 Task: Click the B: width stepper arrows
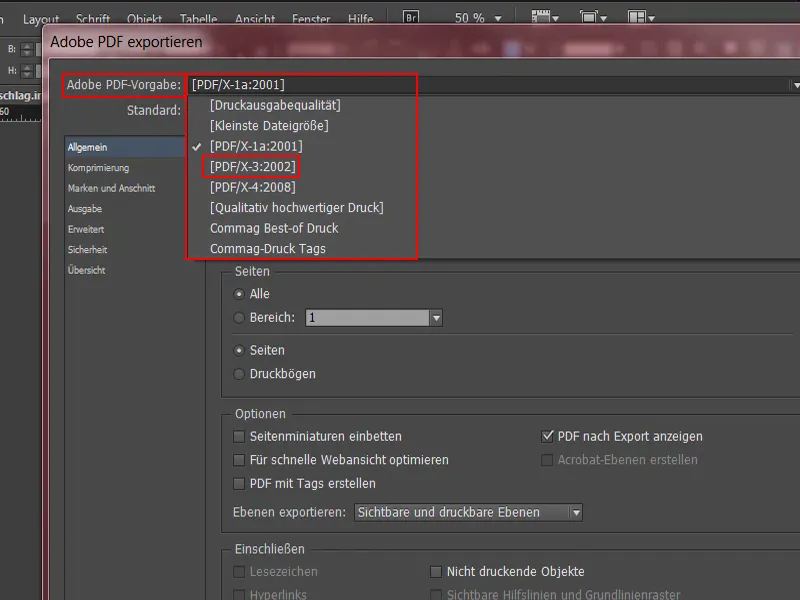[28, 49]
